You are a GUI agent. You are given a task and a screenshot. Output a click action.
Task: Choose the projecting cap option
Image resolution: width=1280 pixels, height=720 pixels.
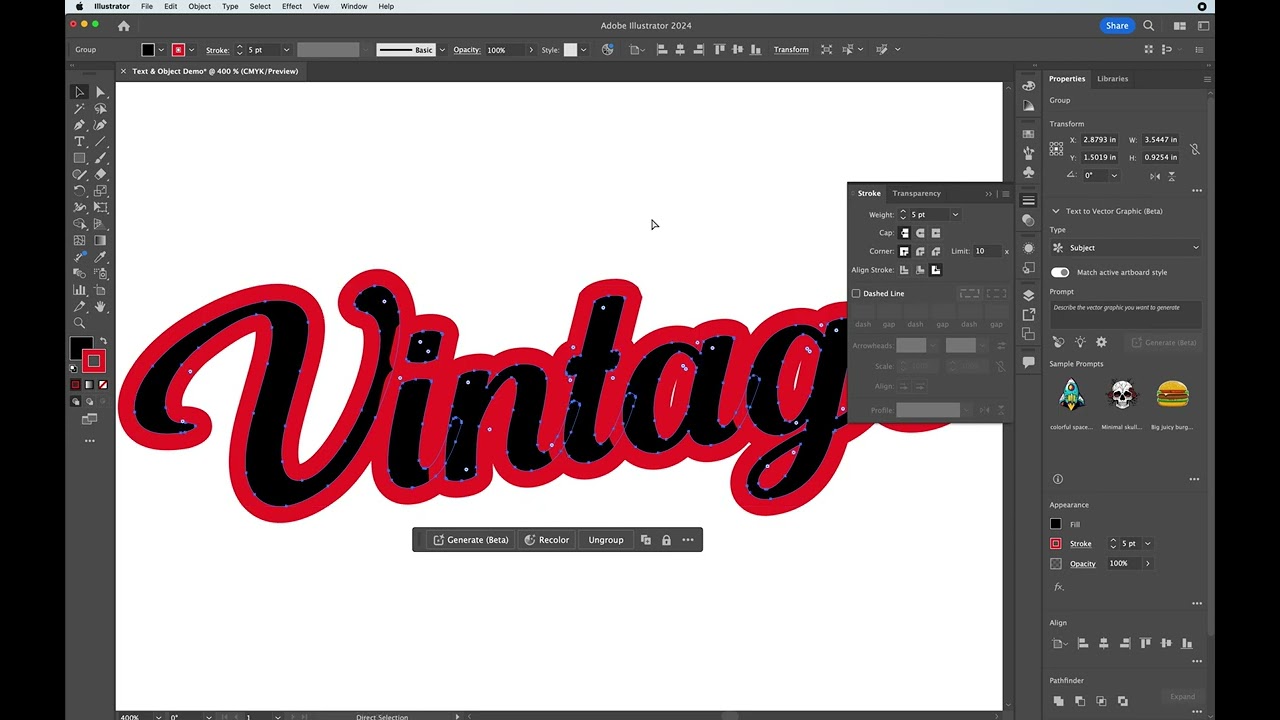click(x=936, y=233)
